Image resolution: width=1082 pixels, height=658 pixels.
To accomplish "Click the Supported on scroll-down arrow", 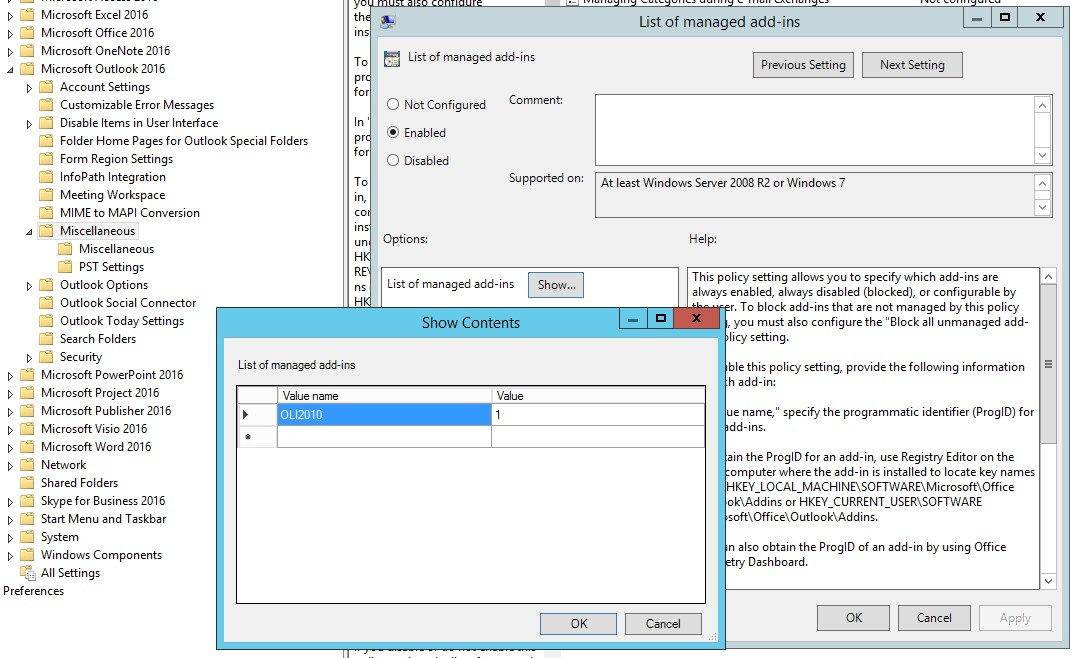I will tap(1043, 207).
